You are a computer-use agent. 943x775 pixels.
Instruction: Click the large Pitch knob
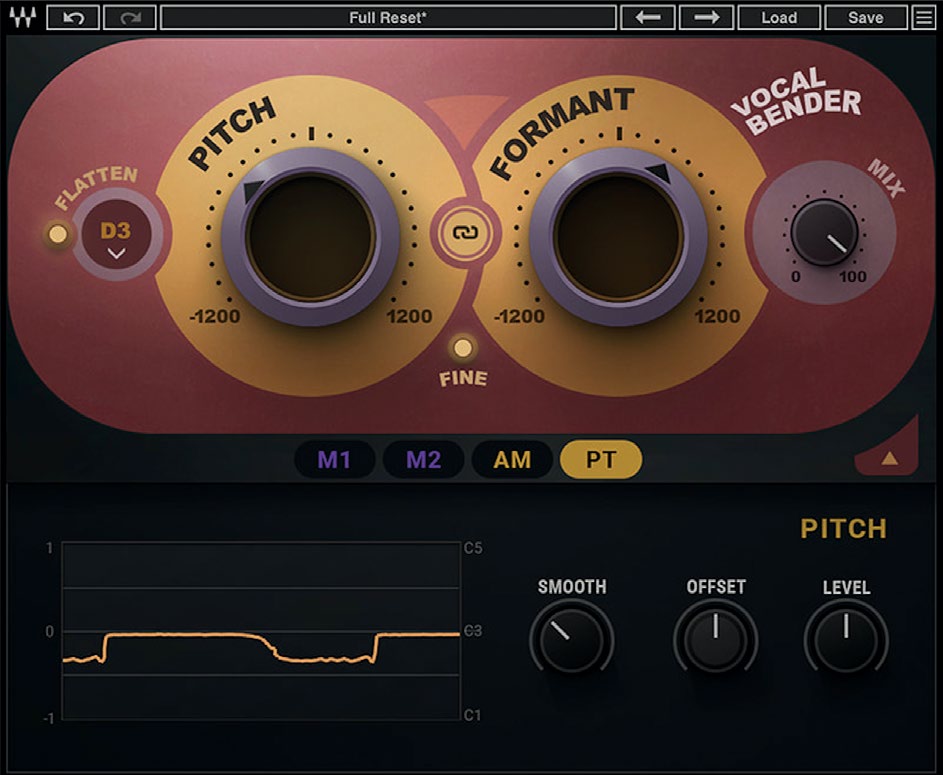311,237
